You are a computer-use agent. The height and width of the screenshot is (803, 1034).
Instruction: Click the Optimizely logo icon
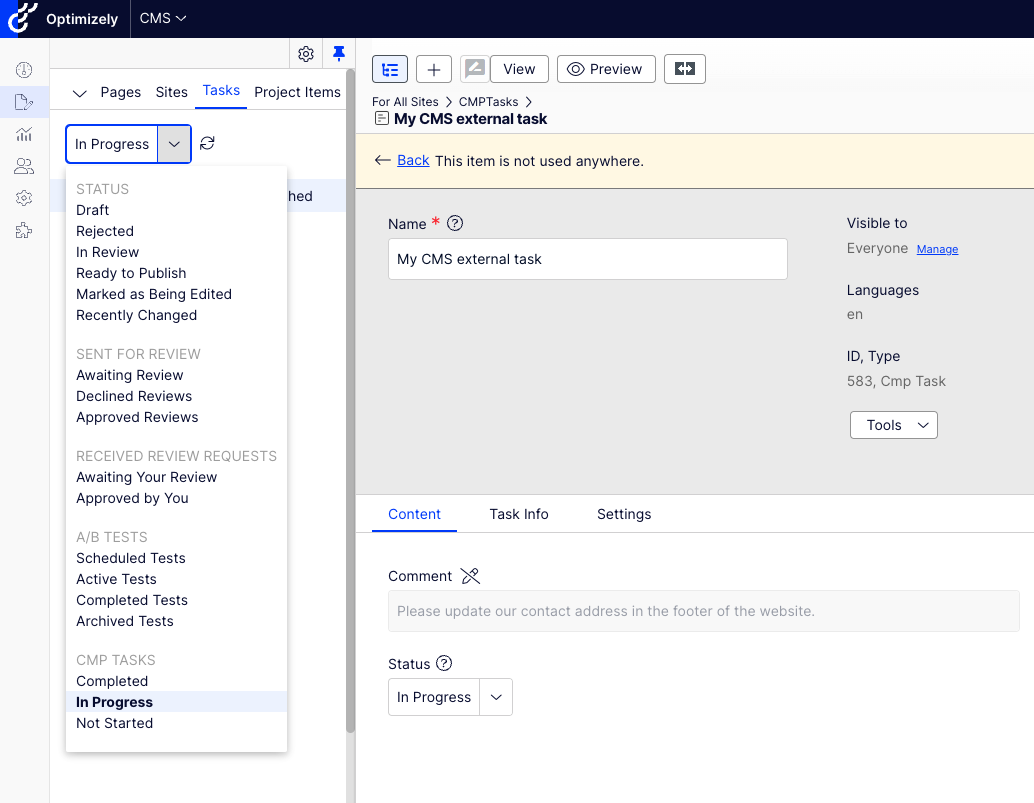pyautogui.click(x=20, y=19)
